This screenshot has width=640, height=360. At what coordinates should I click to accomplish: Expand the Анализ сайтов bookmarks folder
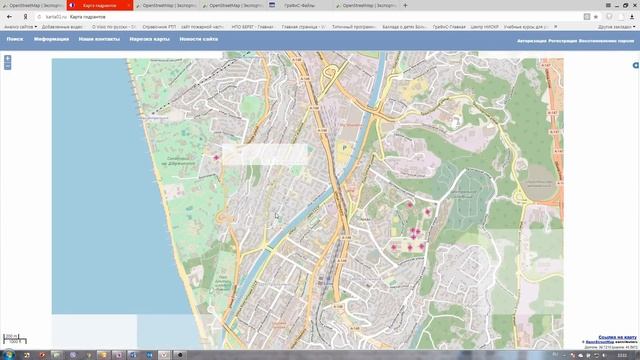(x=20, y=27)
